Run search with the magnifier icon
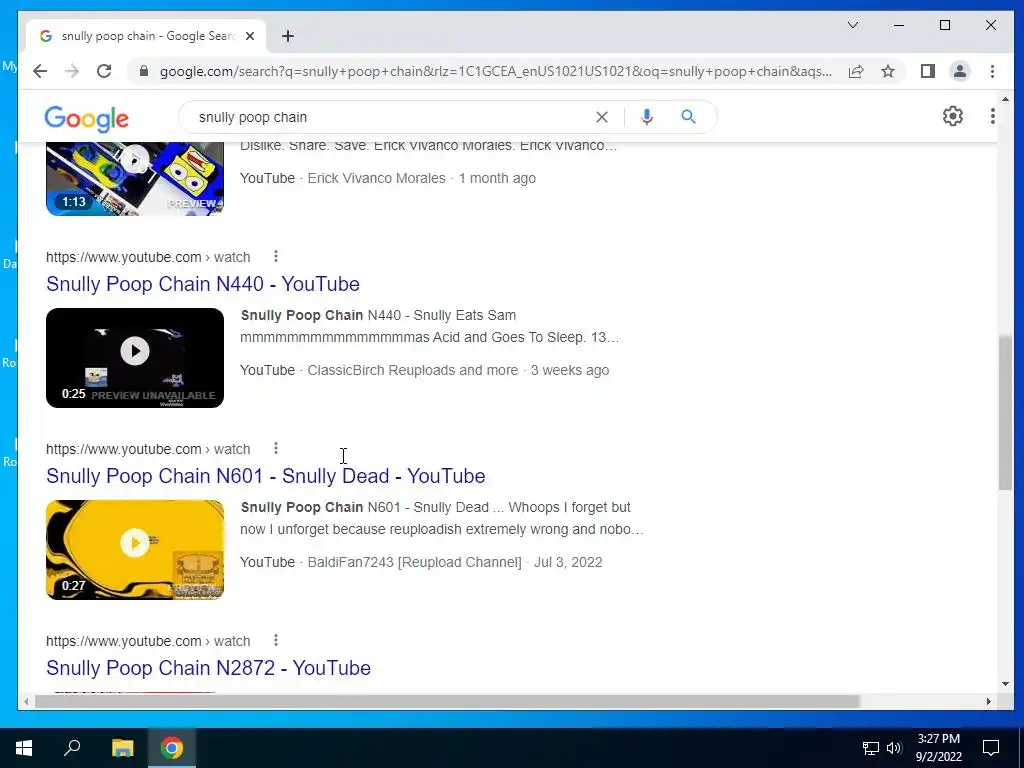1024x768 pixels. 688,117
